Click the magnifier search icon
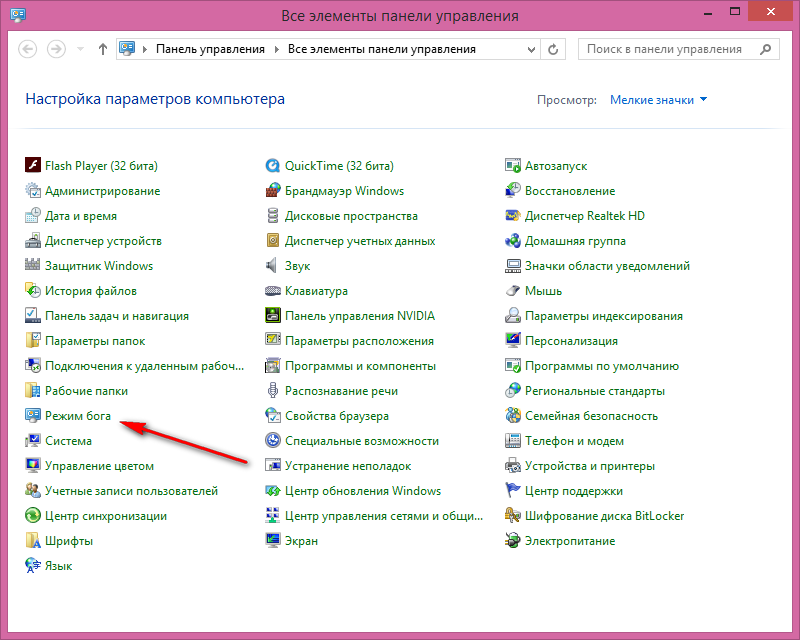Screen dimensions: 800x640 click(765, 49)
